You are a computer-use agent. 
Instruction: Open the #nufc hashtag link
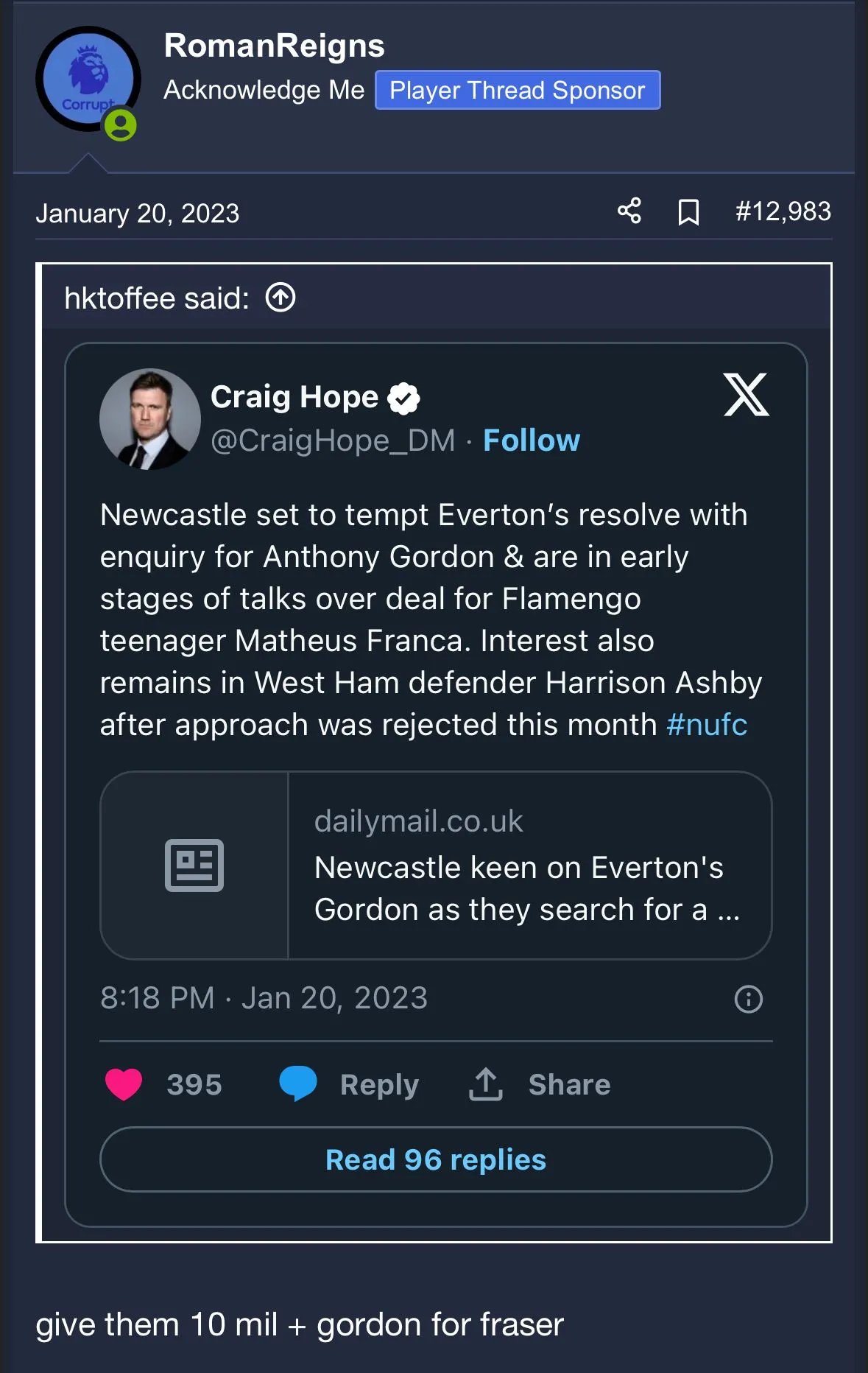pos(707,725)
